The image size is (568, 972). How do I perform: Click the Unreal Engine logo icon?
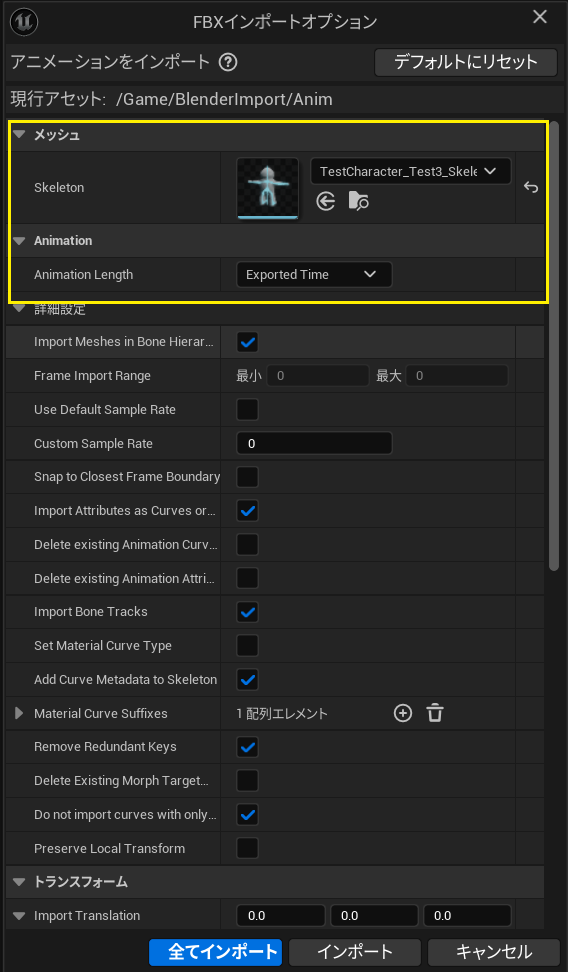click(24, 22)
